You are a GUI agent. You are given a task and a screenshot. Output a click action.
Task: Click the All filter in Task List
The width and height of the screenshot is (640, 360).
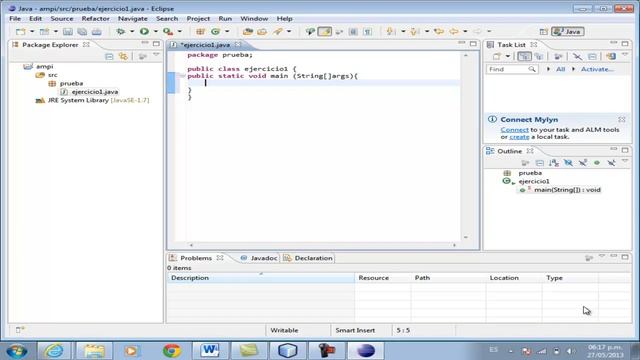[x=560, y=69]
